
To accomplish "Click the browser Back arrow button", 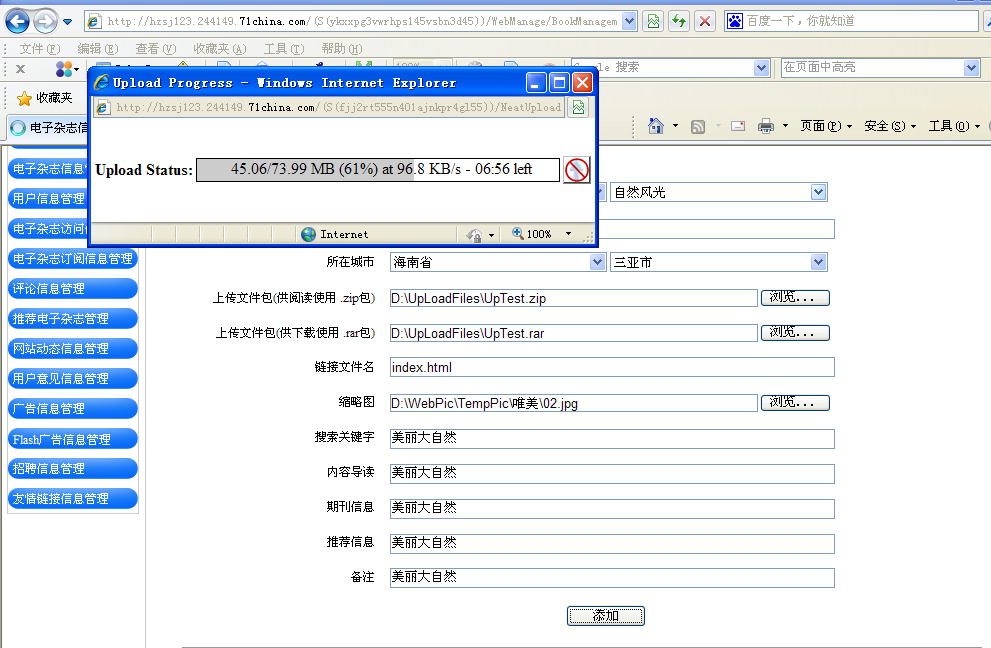I will pyautogui.click(x=17, y=21).
